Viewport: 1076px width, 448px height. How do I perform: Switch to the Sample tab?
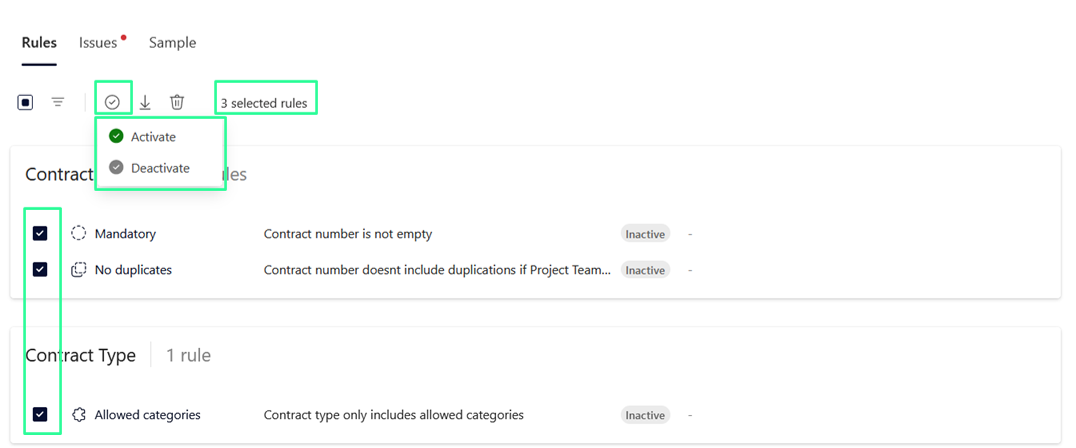pos(172,43)
